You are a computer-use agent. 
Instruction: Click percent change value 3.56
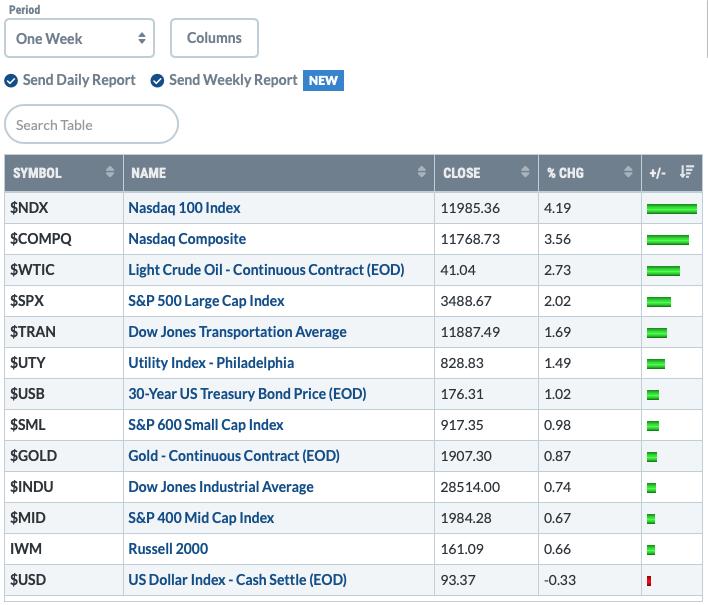[557, 239]
